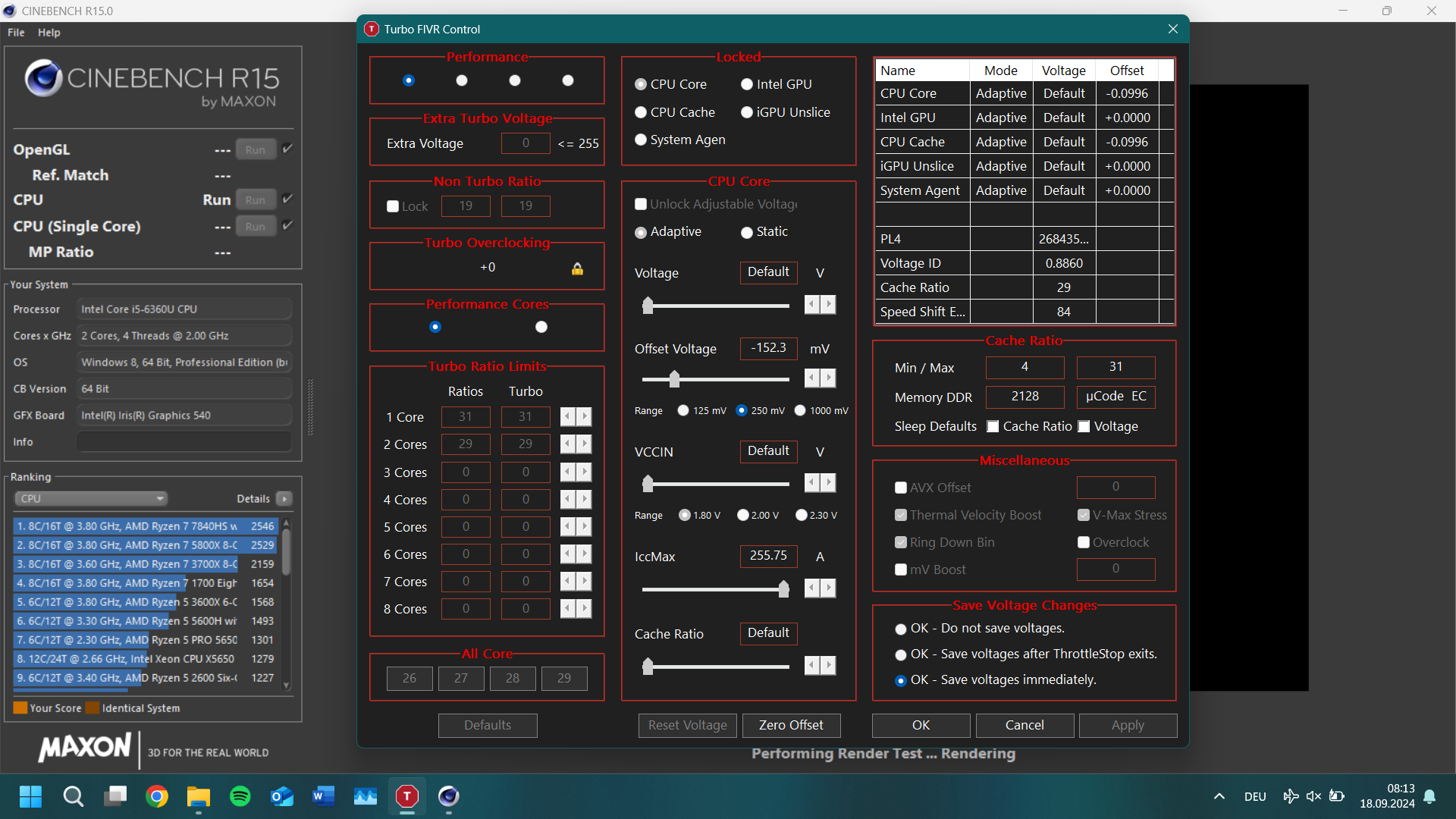Viewport: 1456px width, 819px height.
Task: Open the Help menu
Action: 49,32
